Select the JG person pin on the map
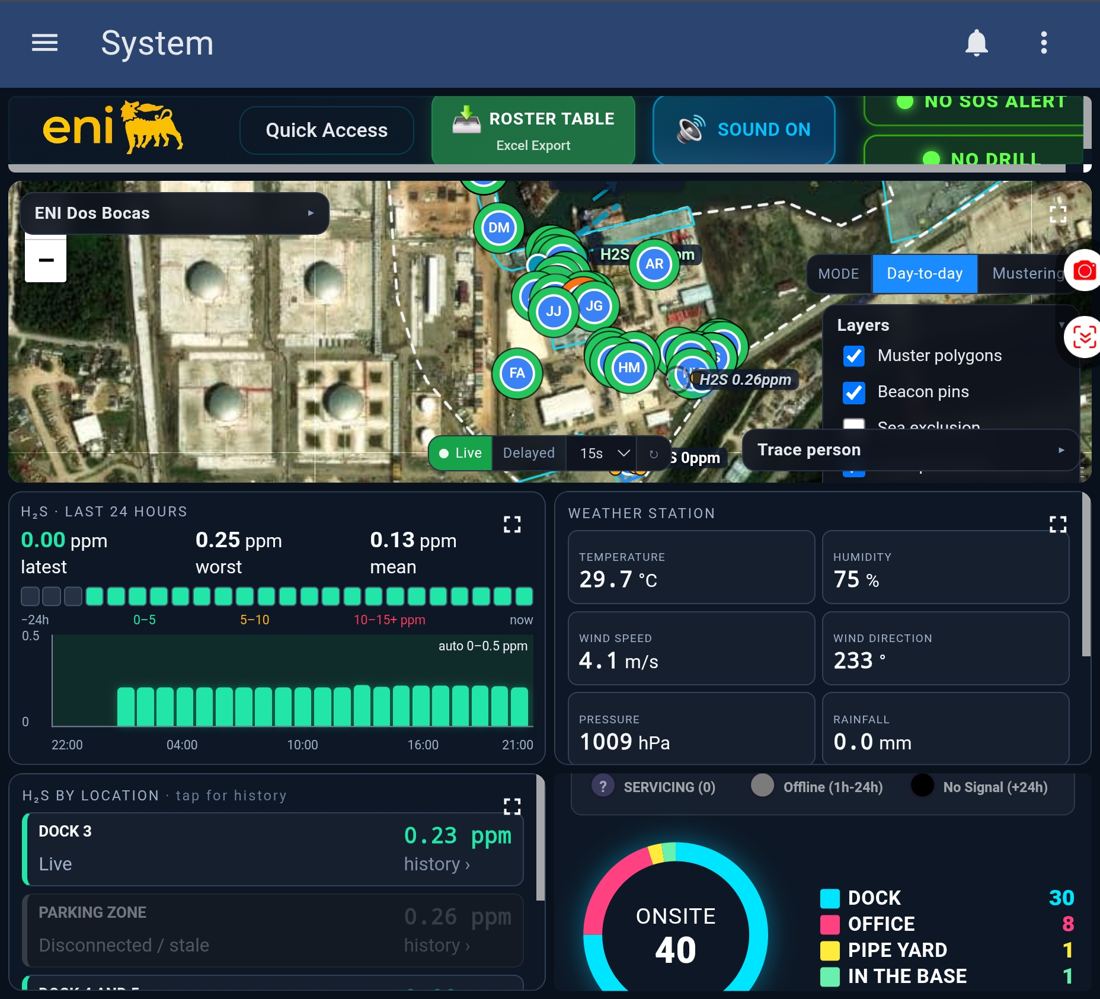The image size is (1100, 999). pyautogui.click(x=594, y=306)
